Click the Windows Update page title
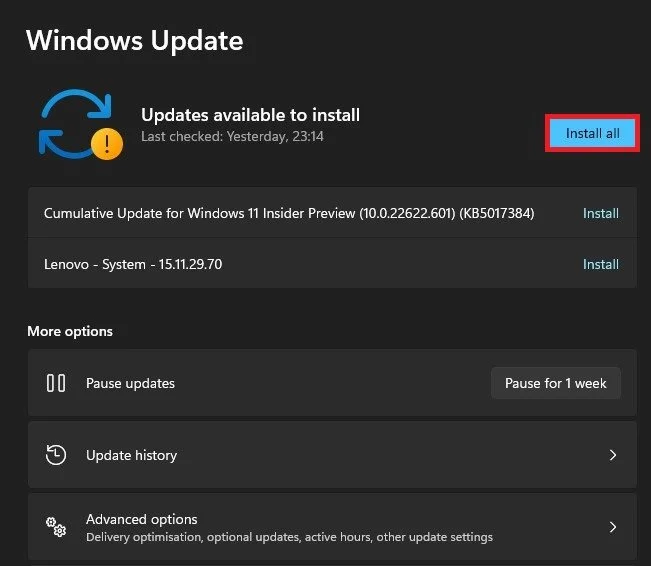 (135, 41)
